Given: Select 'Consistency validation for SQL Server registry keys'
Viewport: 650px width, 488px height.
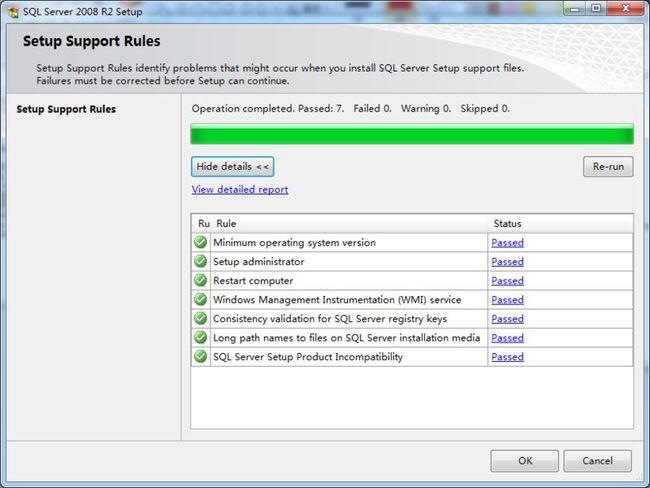Looking at the screenshot, I should pyautogui.click(x=330, y=319).
